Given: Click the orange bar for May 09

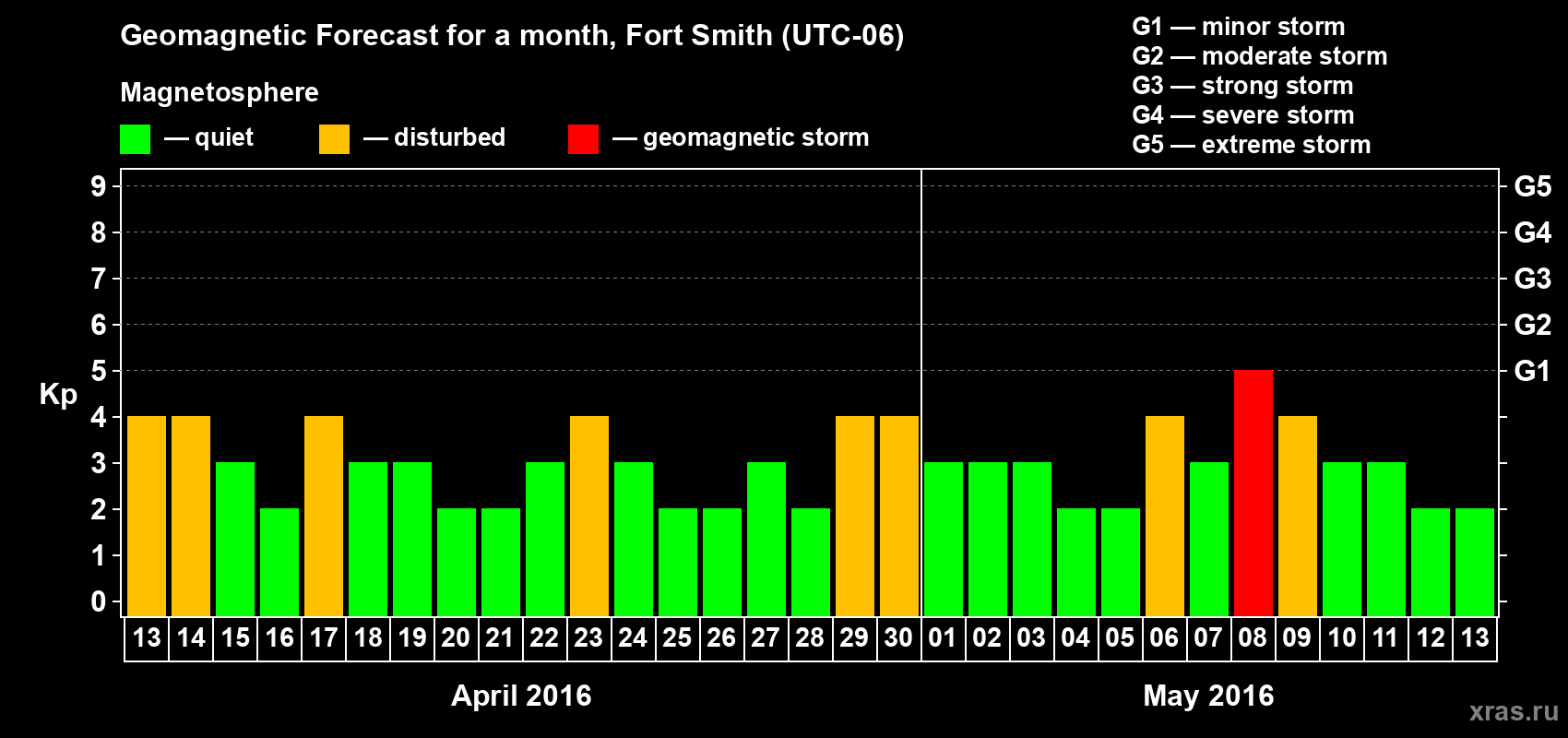Looking at the screenshot, I should pos(1298,517).
